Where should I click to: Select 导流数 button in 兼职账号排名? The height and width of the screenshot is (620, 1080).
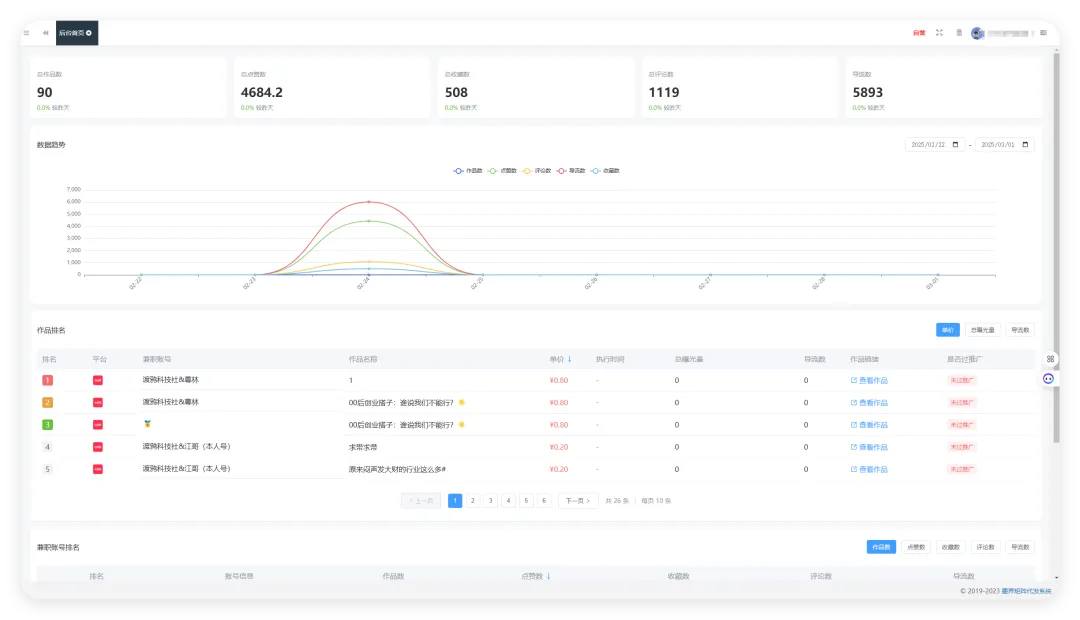click(x=1020, y=547)
